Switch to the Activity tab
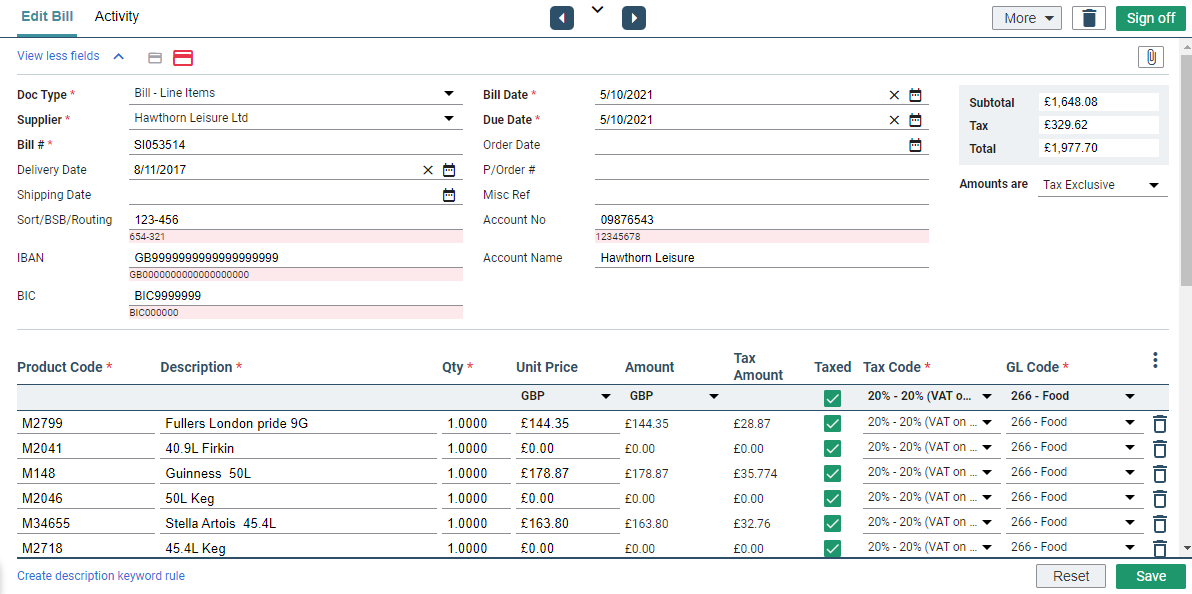The image size is (1192, 594). pos(117,17)
